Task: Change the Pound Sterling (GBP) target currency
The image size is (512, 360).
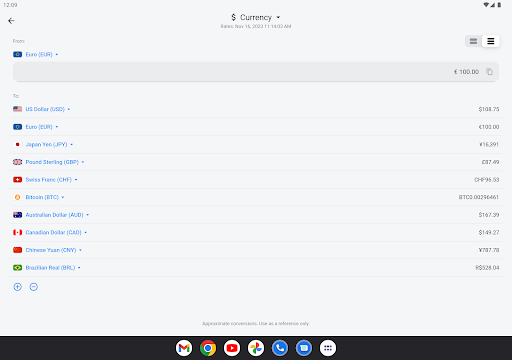Action: coord(49,162)
